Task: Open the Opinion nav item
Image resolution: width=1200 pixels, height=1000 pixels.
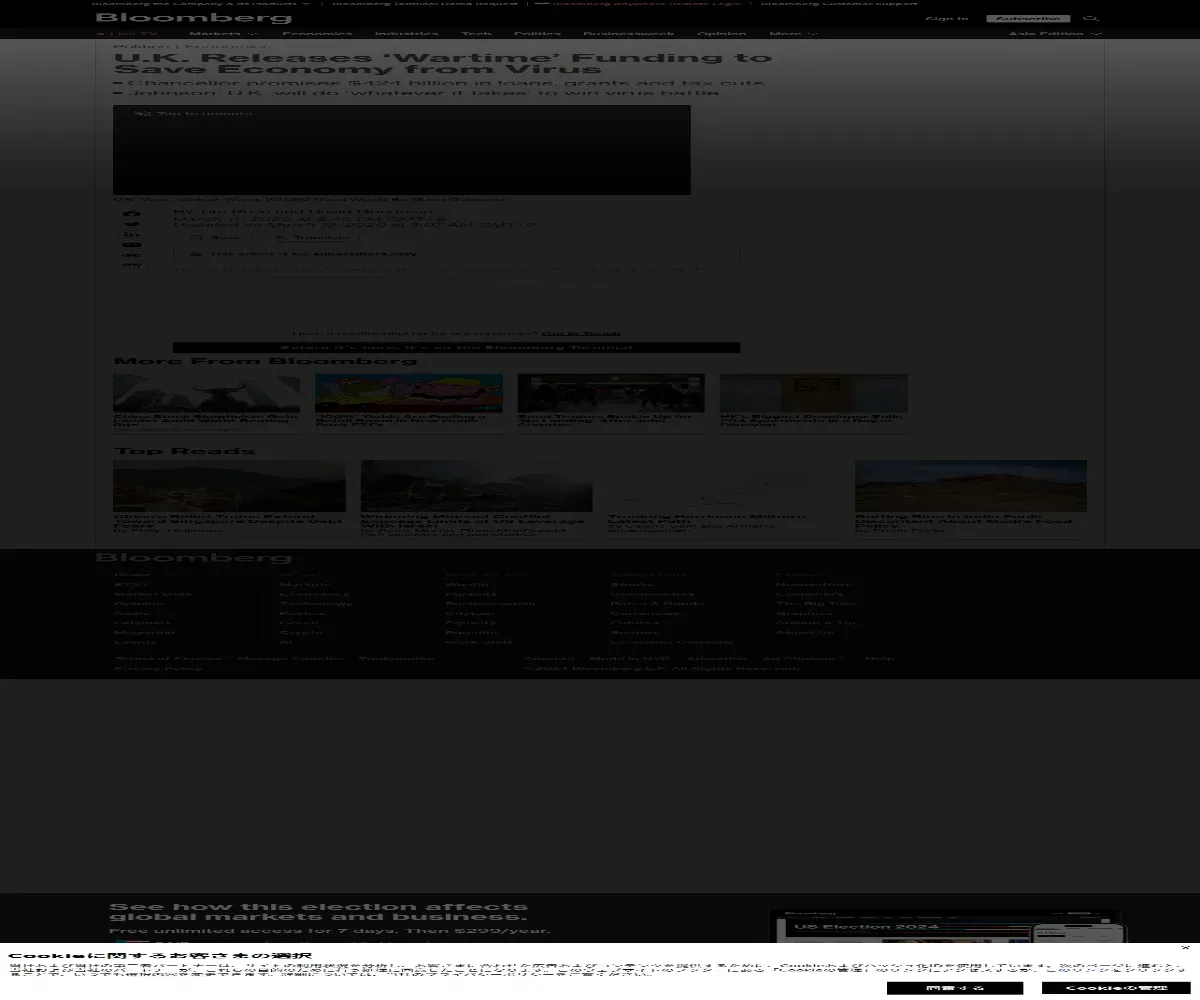Action: pyautogui.click(x=722, y=34)
